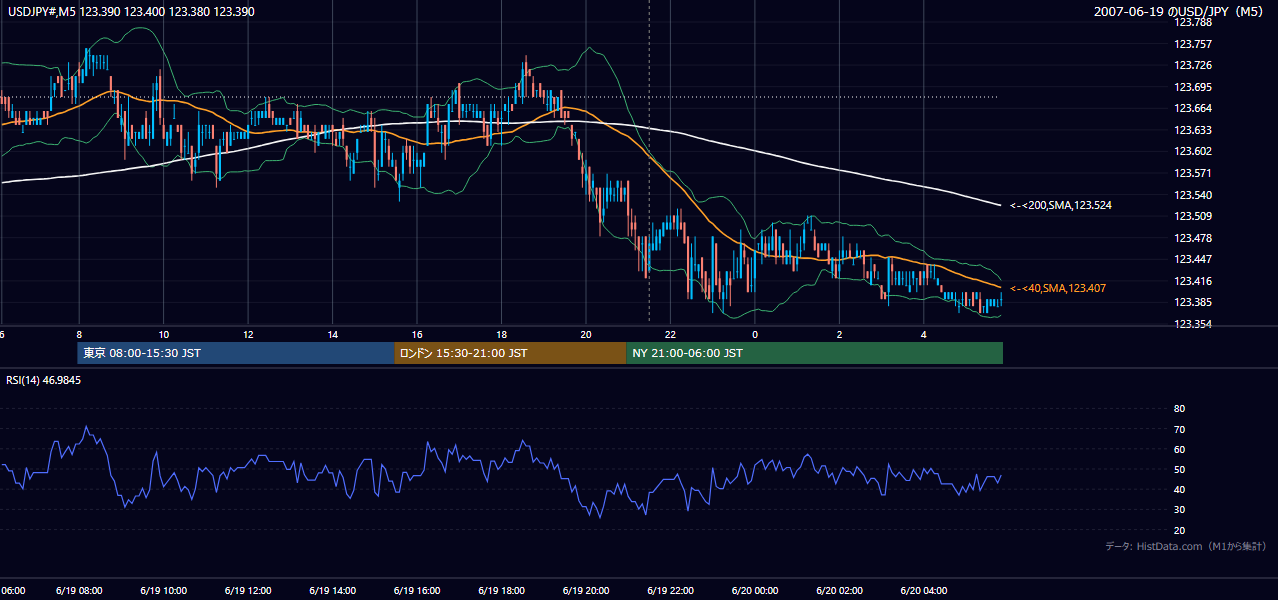Click the 6/20 02:00 time axis label
Image resolution: width=1278 pixels, height=600 pixels.
tap(840, 591)
